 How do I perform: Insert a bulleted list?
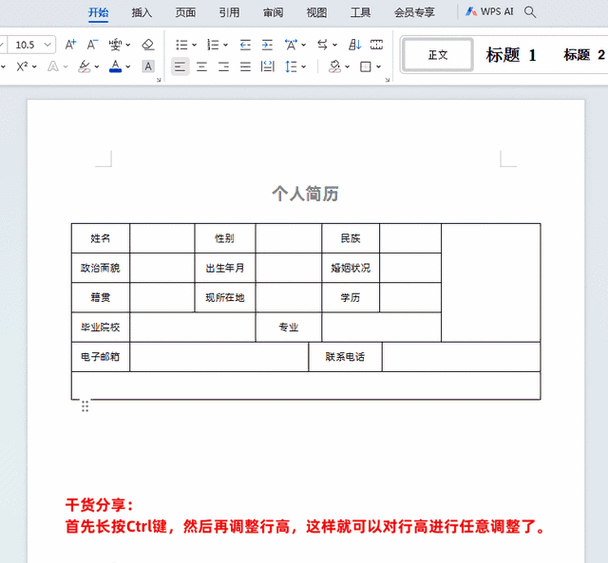point(181,45)
